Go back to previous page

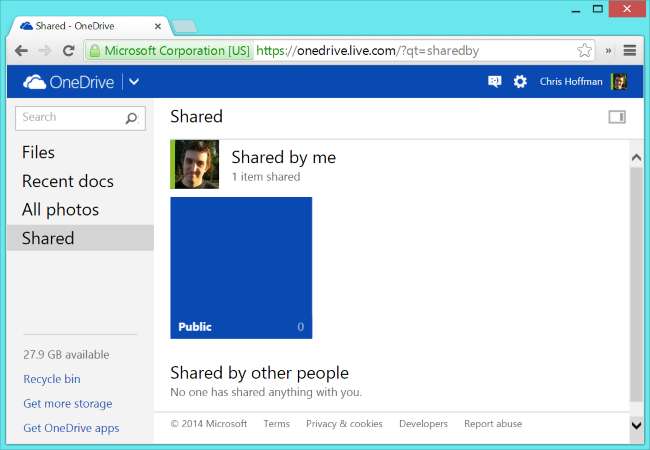point(21,49)
